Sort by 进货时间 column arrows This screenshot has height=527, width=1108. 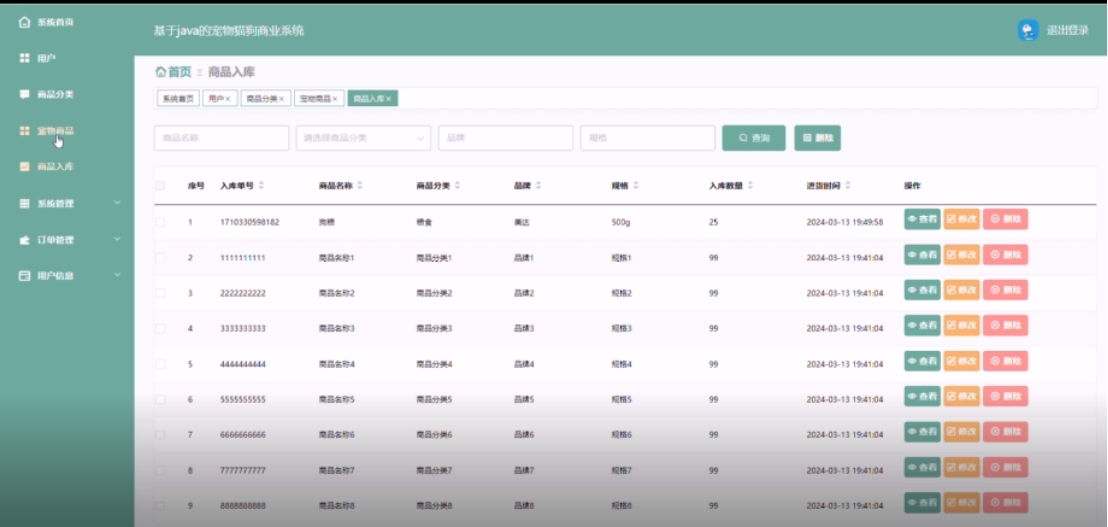point(847,186)
